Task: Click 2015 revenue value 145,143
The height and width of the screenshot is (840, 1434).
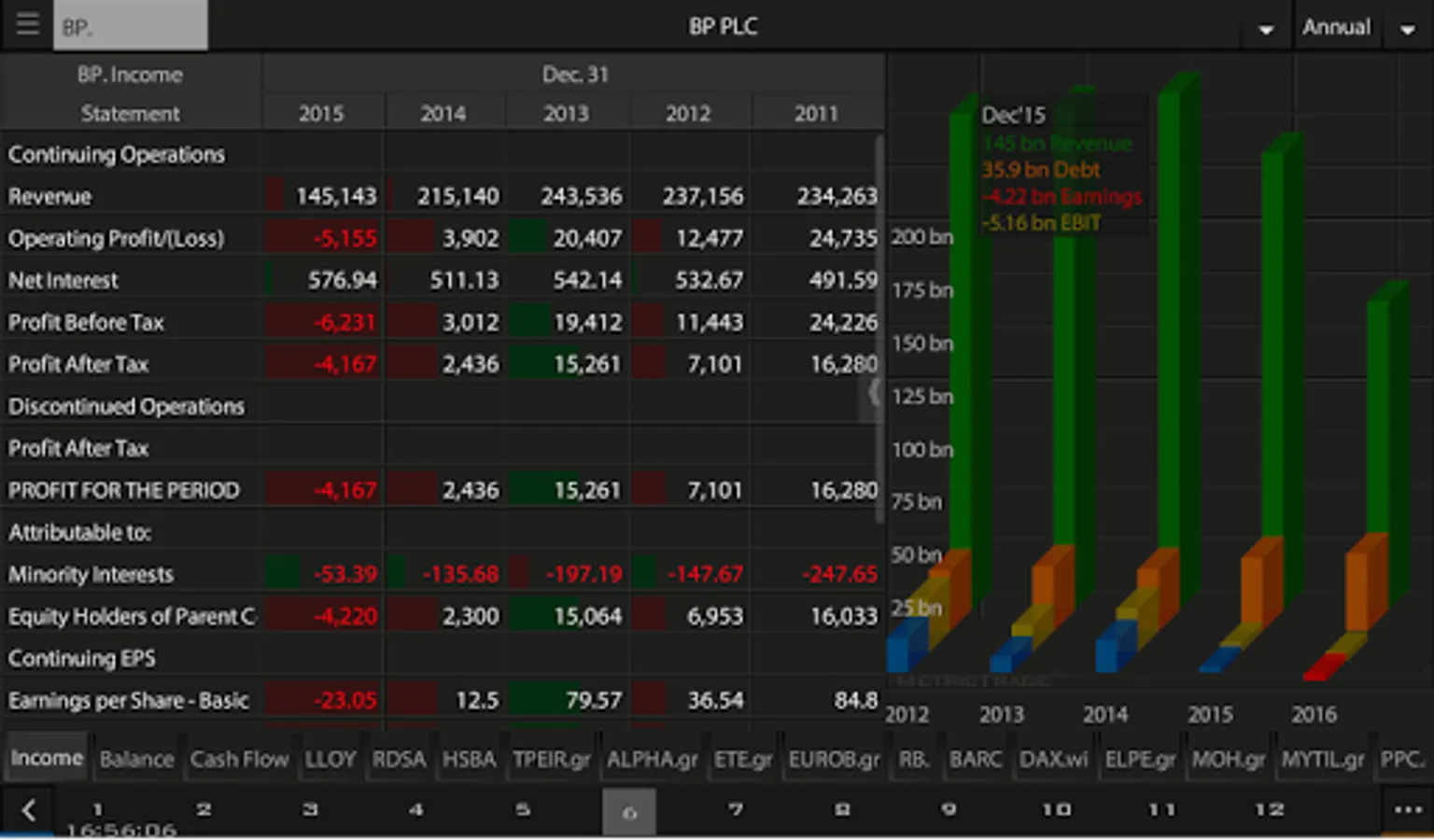Action: tap(336, 197)
